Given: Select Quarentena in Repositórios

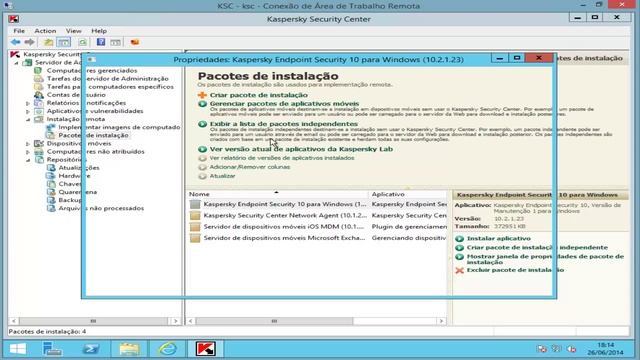Looking at the screenshot, I should [x=78, y=192].
